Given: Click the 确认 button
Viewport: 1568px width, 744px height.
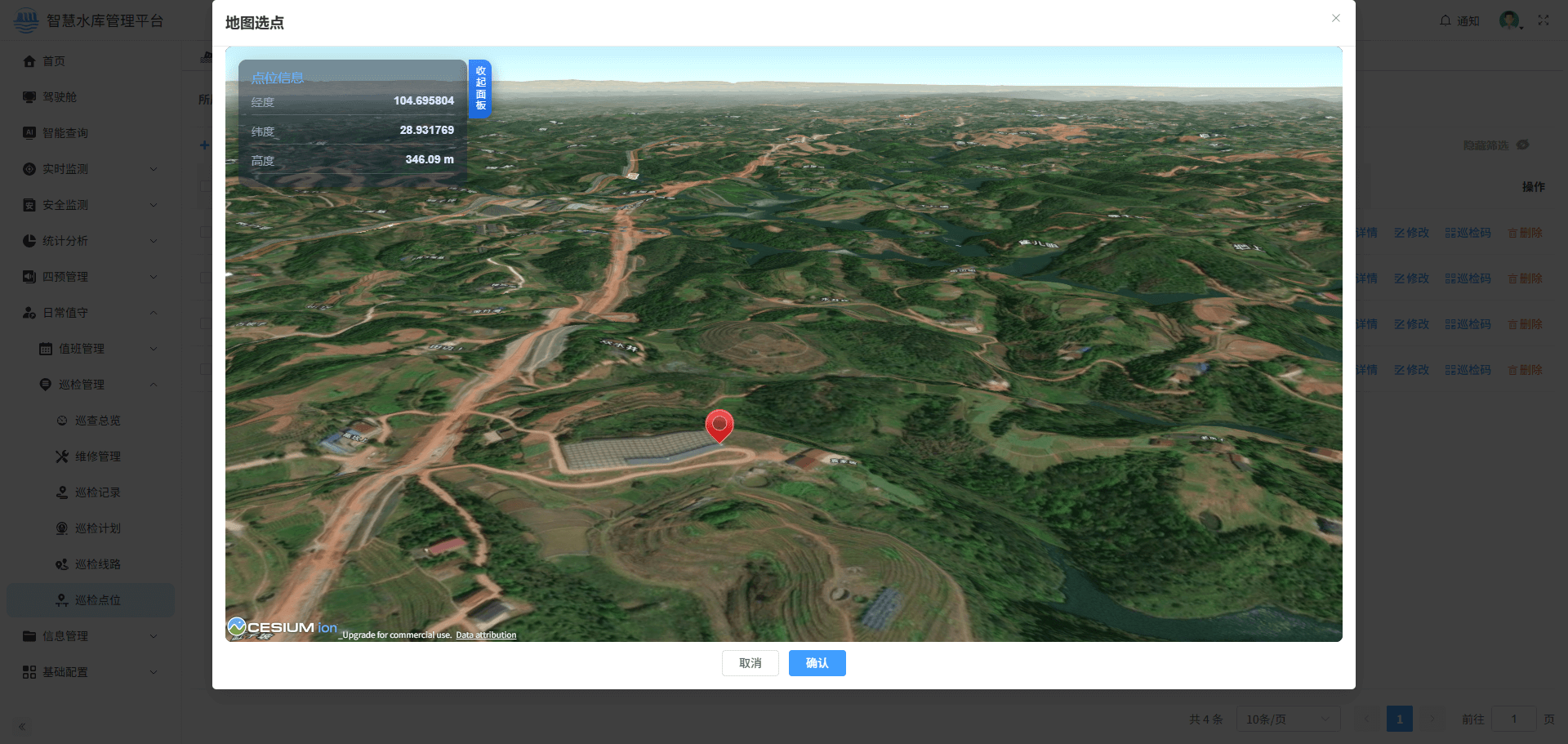Looking at the screenshot, I should coord(817,663).
